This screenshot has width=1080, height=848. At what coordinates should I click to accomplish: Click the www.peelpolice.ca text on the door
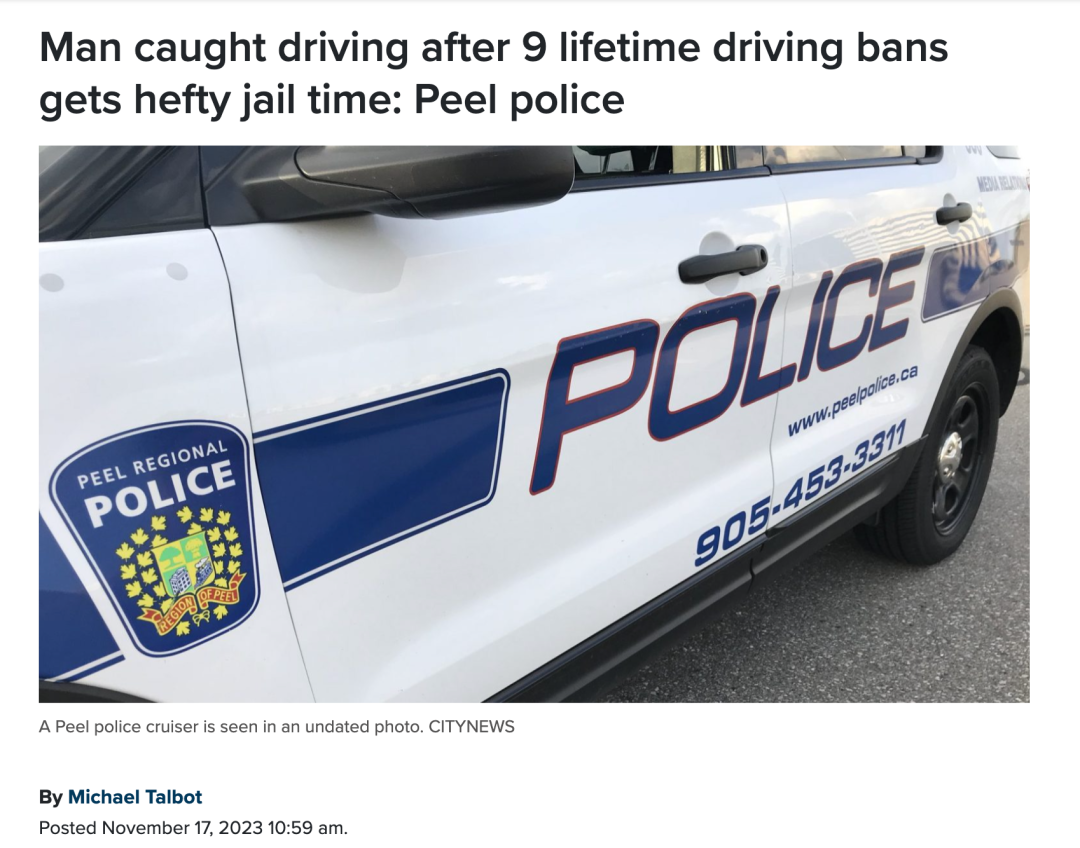(853, 400)
